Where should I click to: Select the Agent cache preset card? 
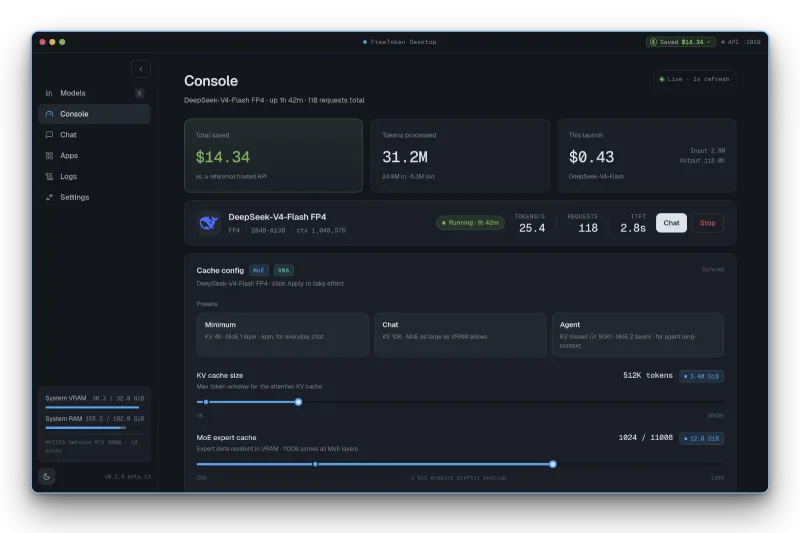(637, 335)
